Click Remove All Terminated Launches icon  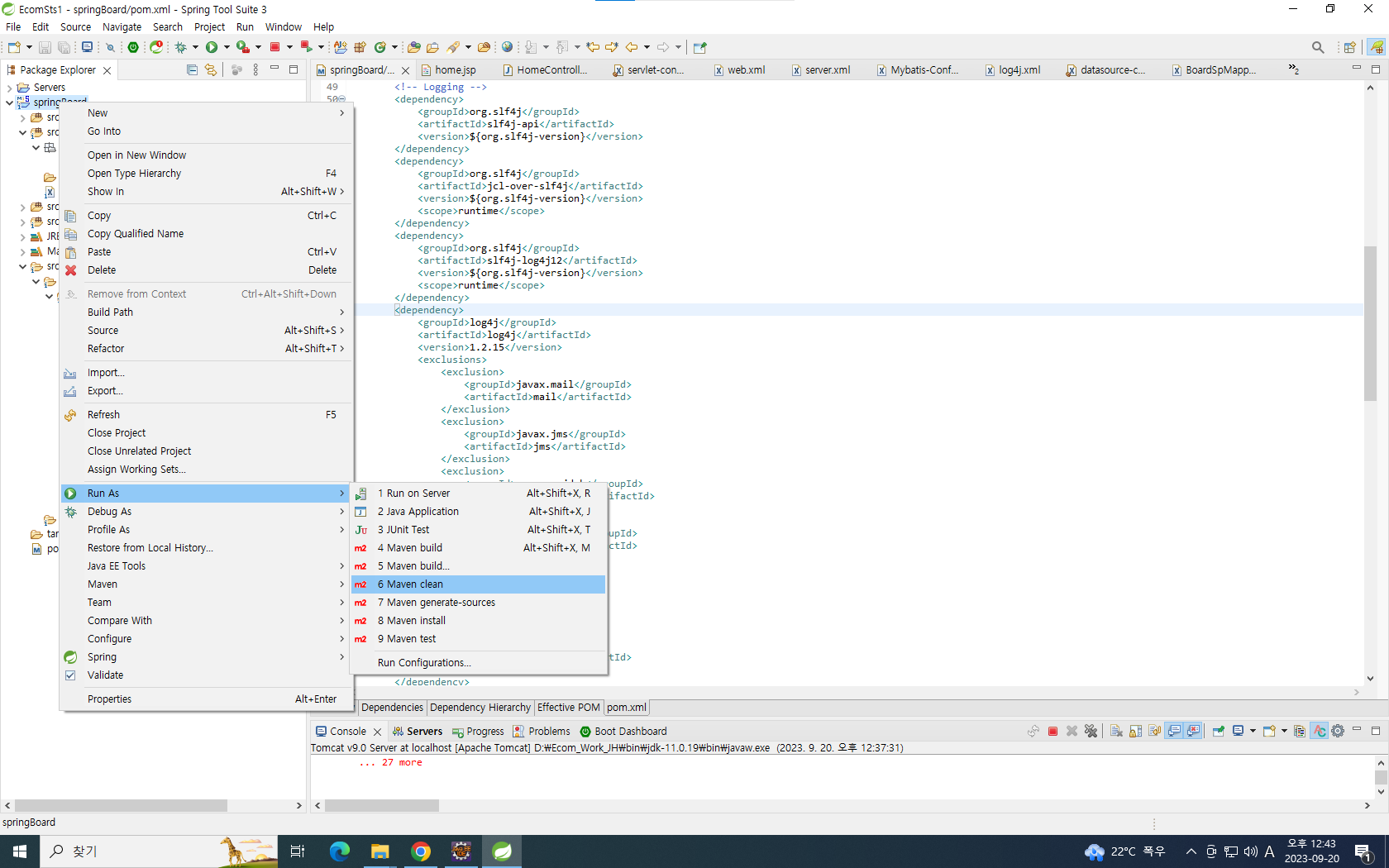(x=1091, y=731)
